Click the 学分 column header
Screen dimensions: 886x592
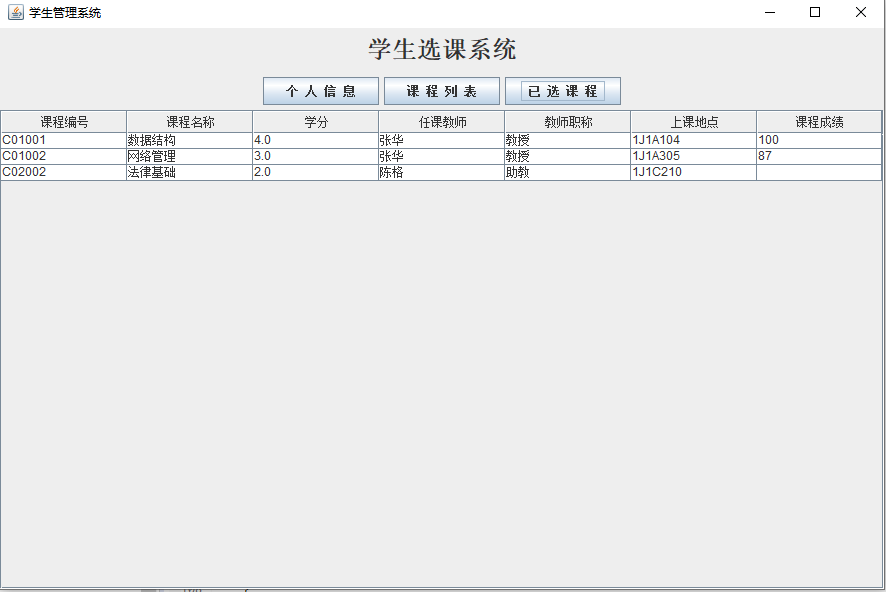pos(316,121)
